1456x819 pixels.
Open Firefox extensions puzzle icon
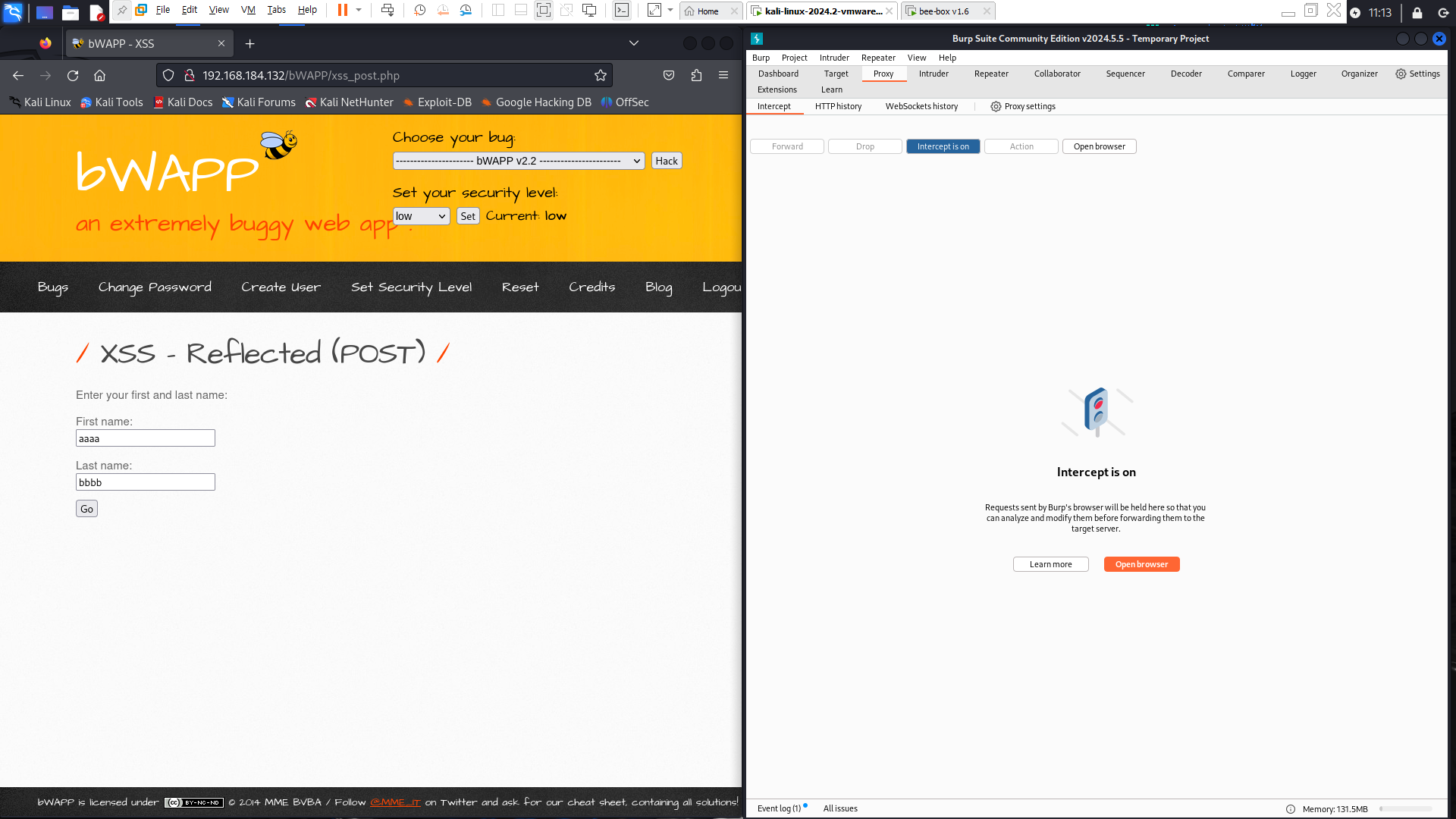[696, 75]
